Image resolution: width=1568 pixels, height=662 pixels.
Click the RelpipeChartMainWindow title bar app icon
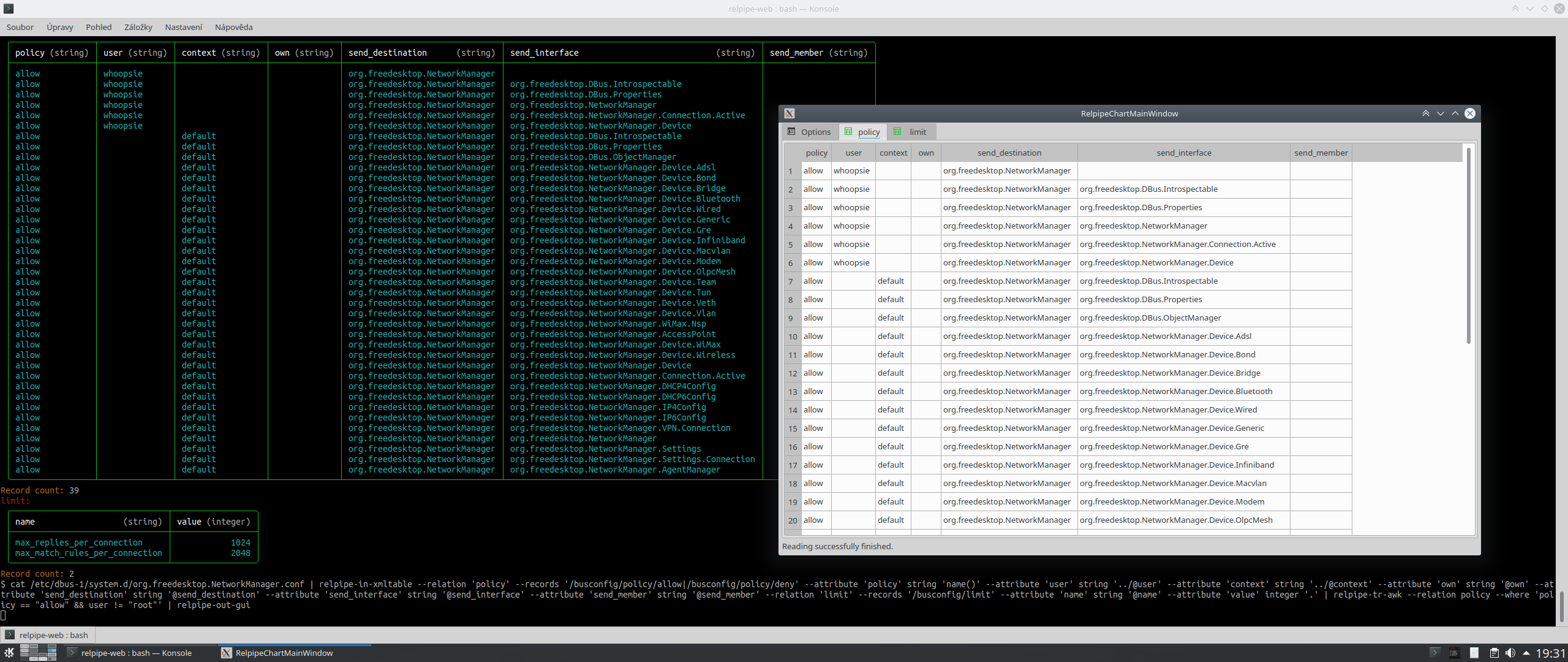coord(790,113)
